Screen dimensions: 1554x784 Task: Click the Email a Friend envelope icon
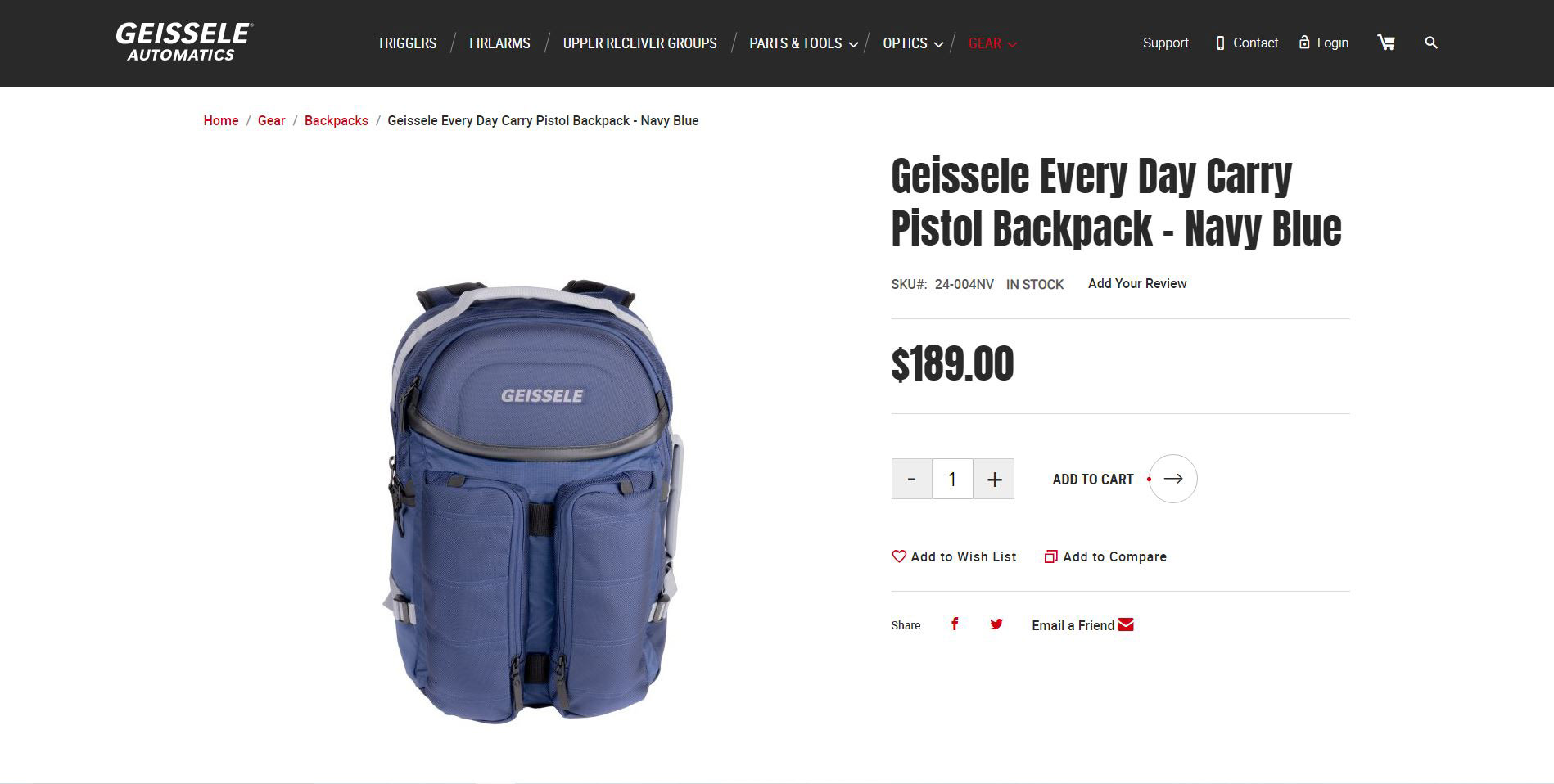(1126, 624)
